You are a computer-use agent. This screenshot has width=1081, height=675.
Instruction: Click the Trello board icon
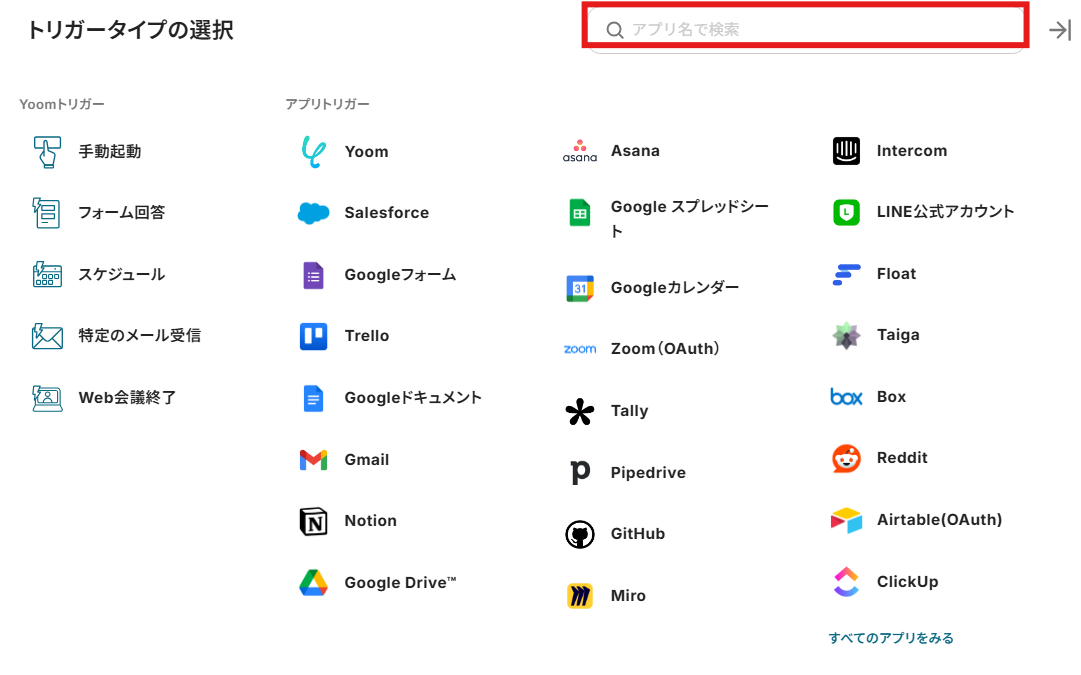(x=314, y=336)
